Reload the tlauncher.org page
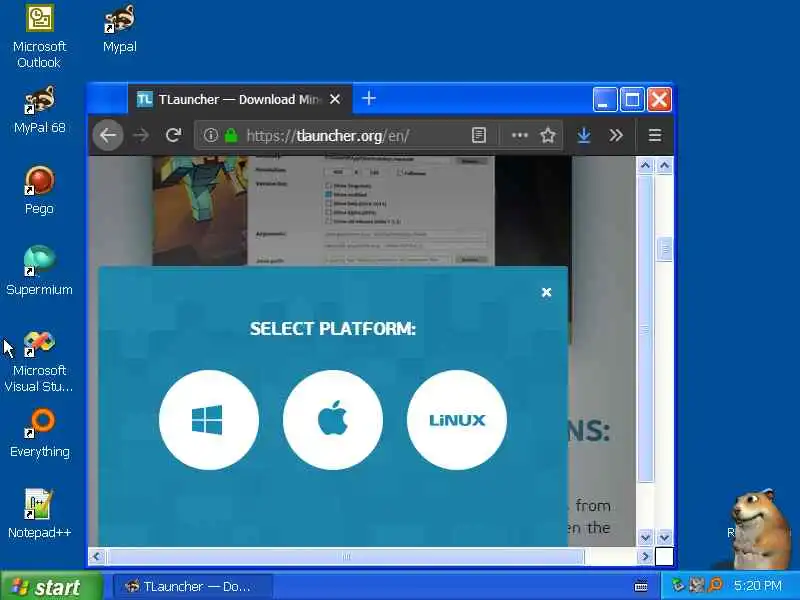The image size is (800, 600). 173,135
